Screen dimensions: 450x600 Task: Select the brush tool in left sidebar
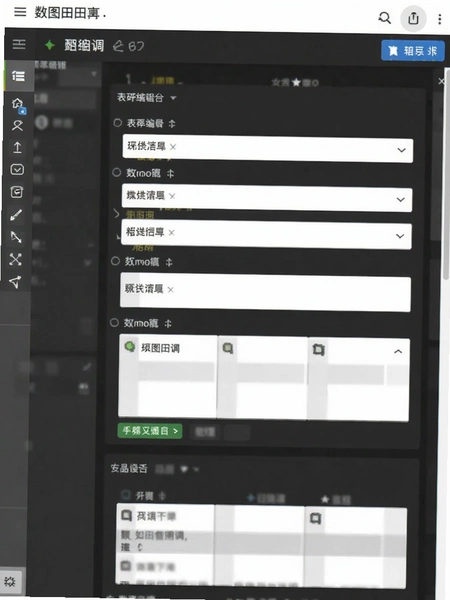[16, 215]
